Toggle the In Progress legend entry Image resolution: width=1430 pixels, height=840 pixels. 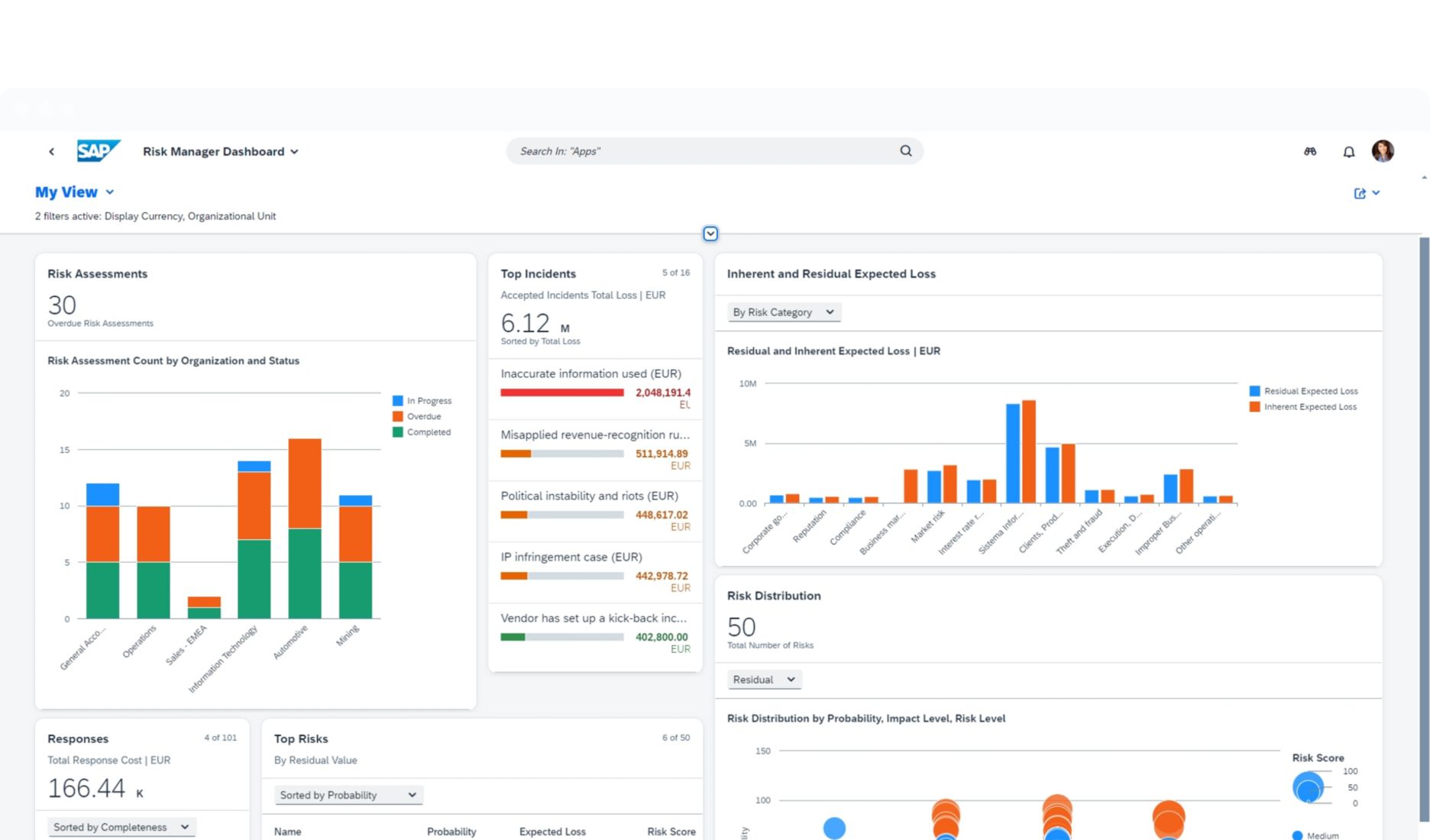(422, 401)
